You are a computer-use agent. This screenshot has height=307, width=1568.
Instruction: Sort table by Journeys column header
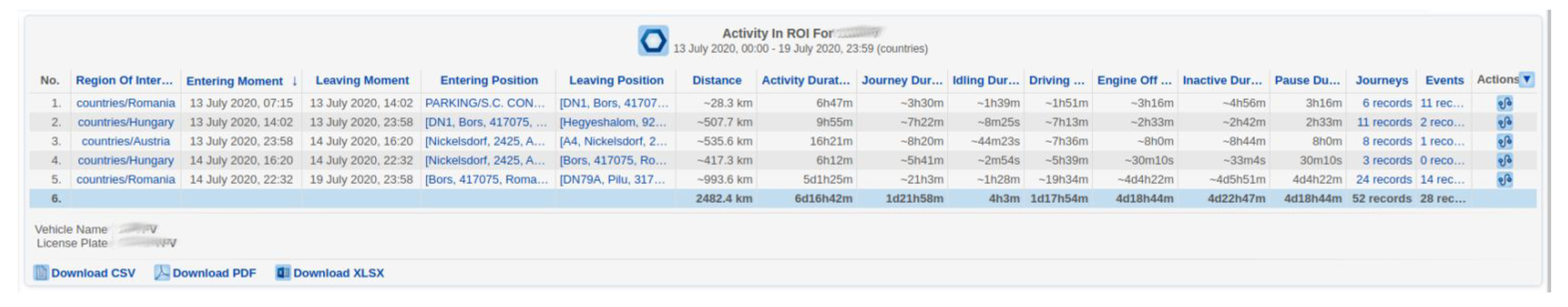pyautogui.click(x=1381, y=80)
